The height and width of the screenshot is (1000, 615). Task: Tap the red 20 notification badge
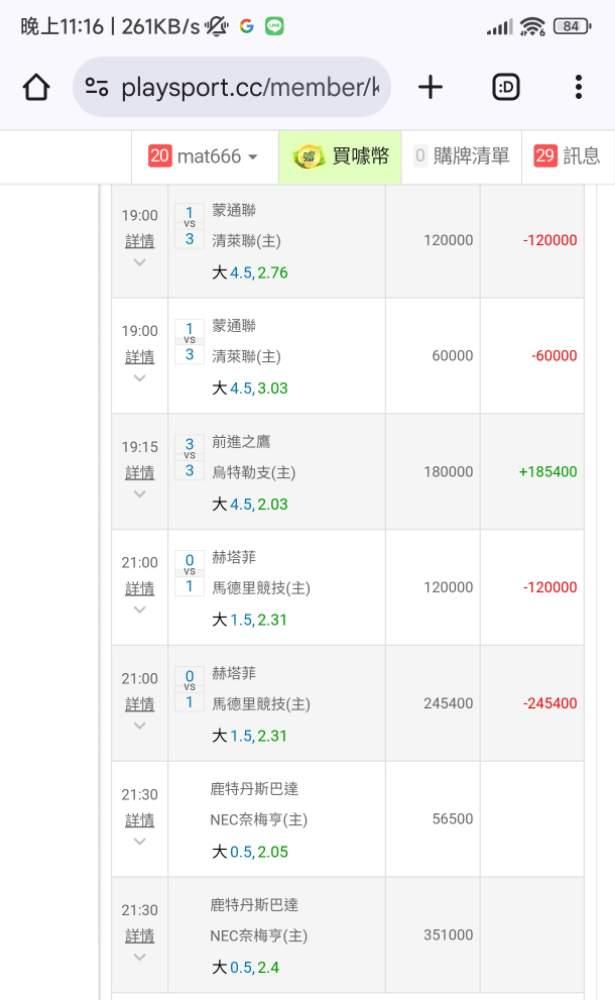[x=159, y=156]
